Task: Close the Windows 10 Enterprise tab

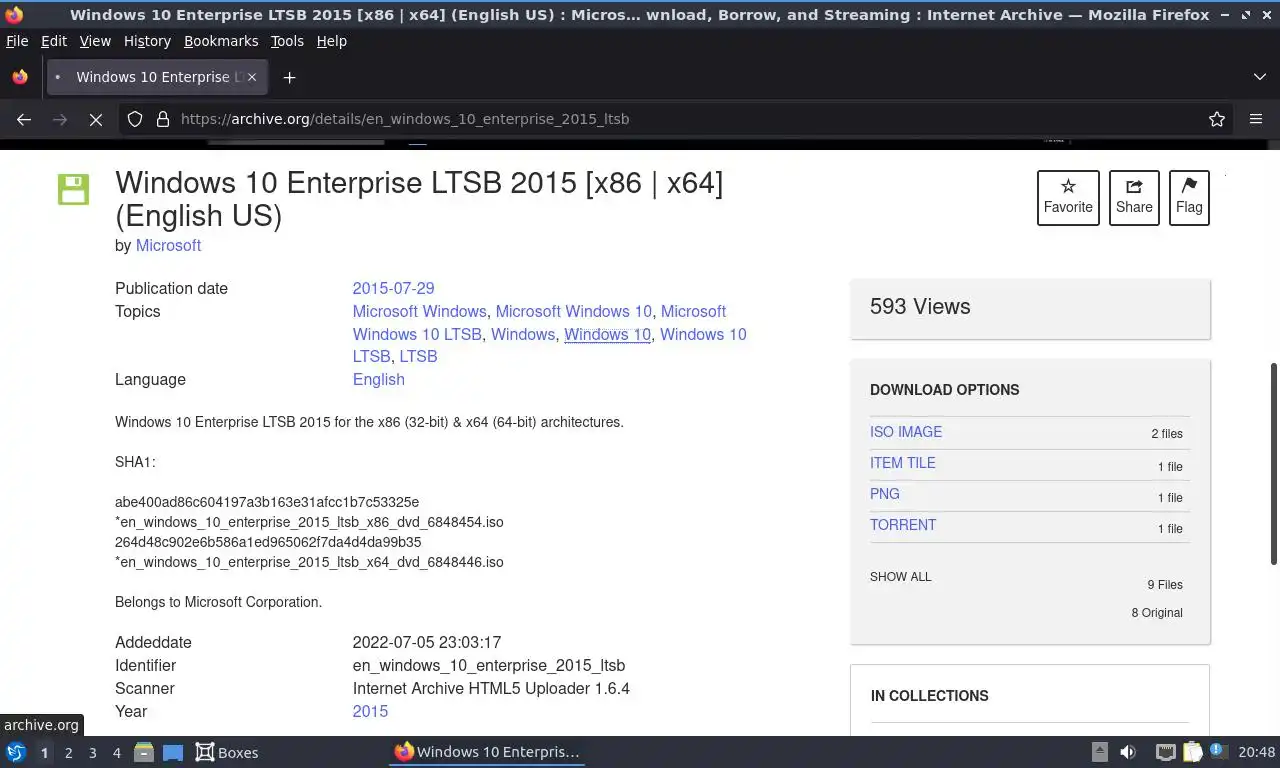Action: [252, 77]
